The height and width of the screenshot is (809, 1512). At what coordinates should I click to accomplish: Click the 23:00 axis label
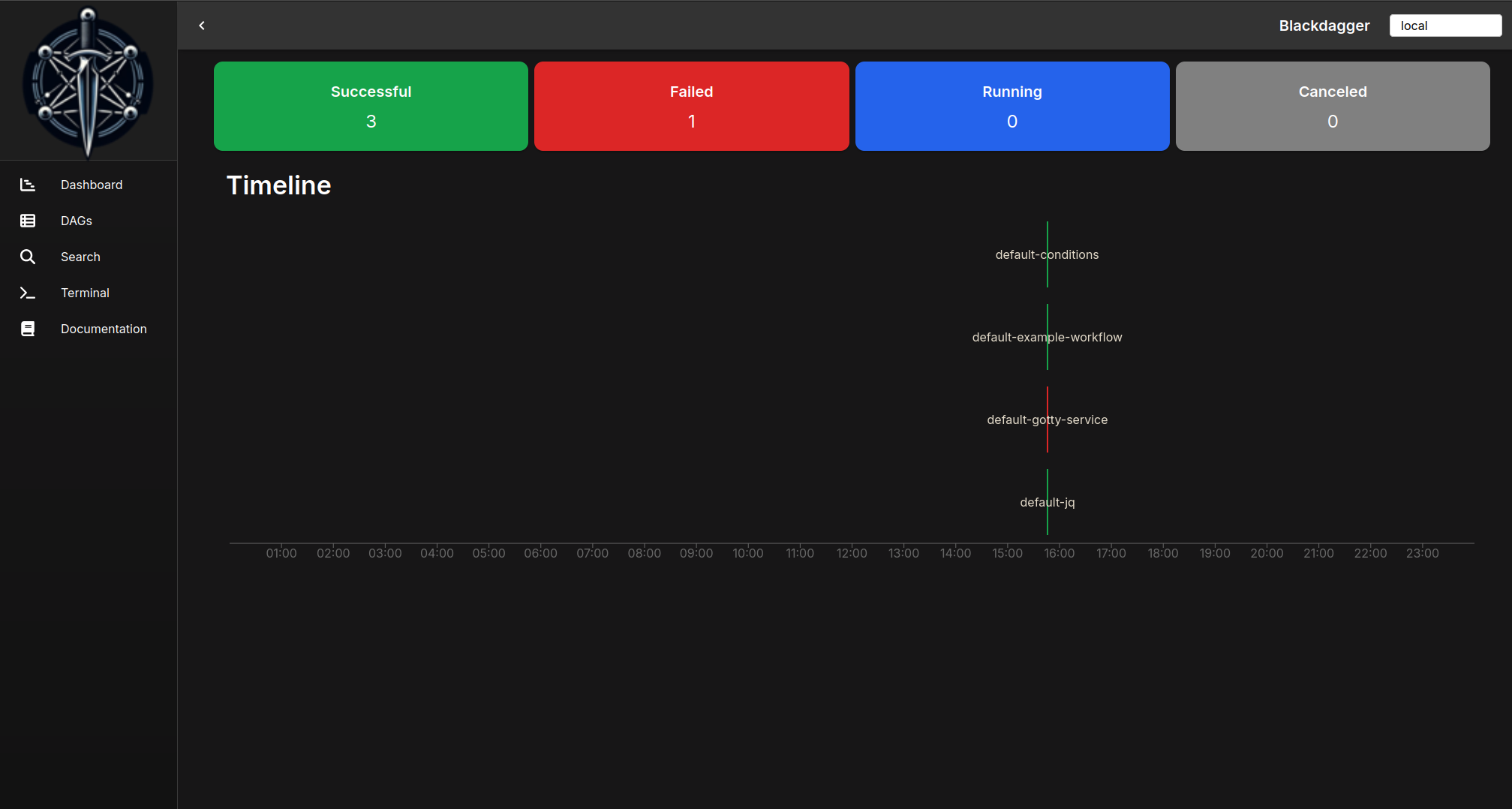(1422, 553)
